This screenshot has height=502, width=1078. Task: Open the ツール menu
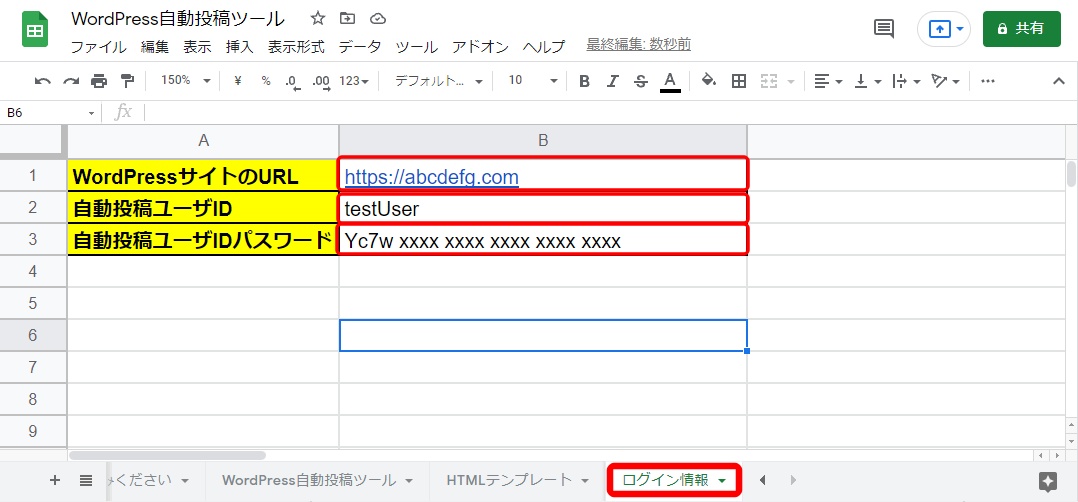pyautogui.click(x=417, y=47)
